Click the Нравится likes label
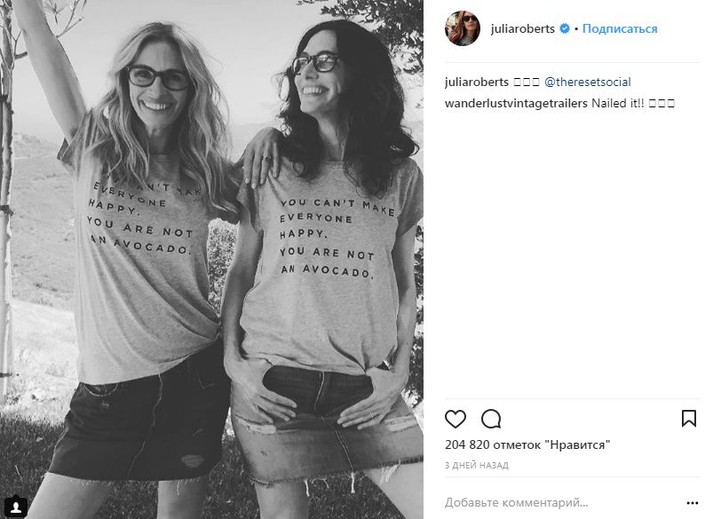 tap(580, 444)
